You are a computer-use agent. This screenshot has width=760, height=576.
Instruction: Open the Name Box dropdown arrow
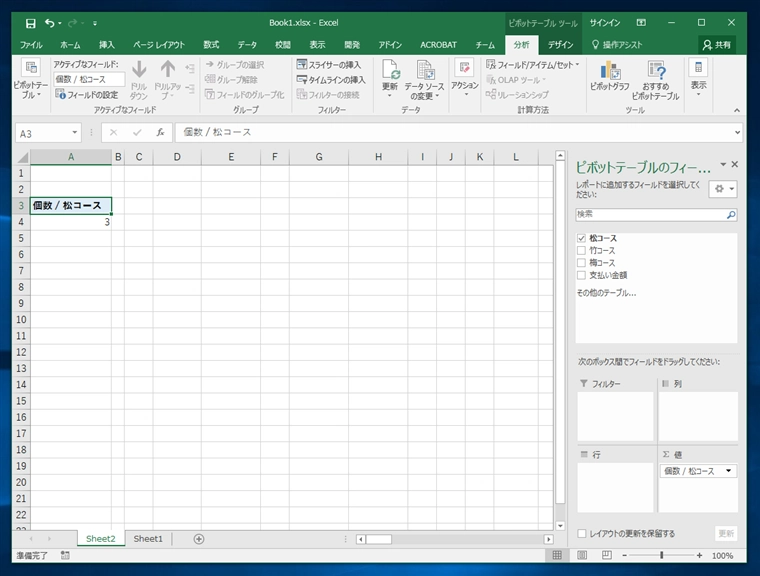pyautogui.click(x=75, y=132)
